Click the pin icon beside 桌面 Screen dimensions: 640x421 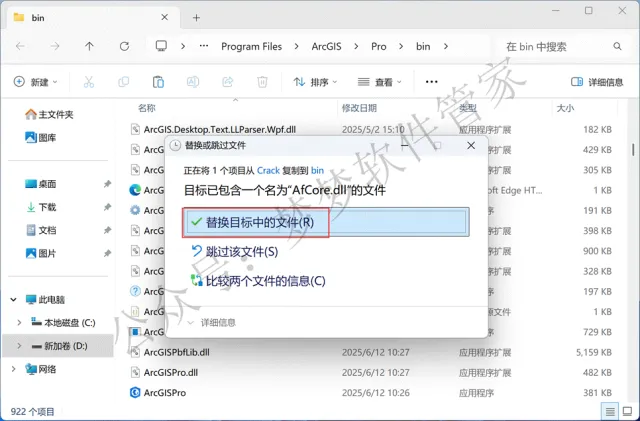107,184
